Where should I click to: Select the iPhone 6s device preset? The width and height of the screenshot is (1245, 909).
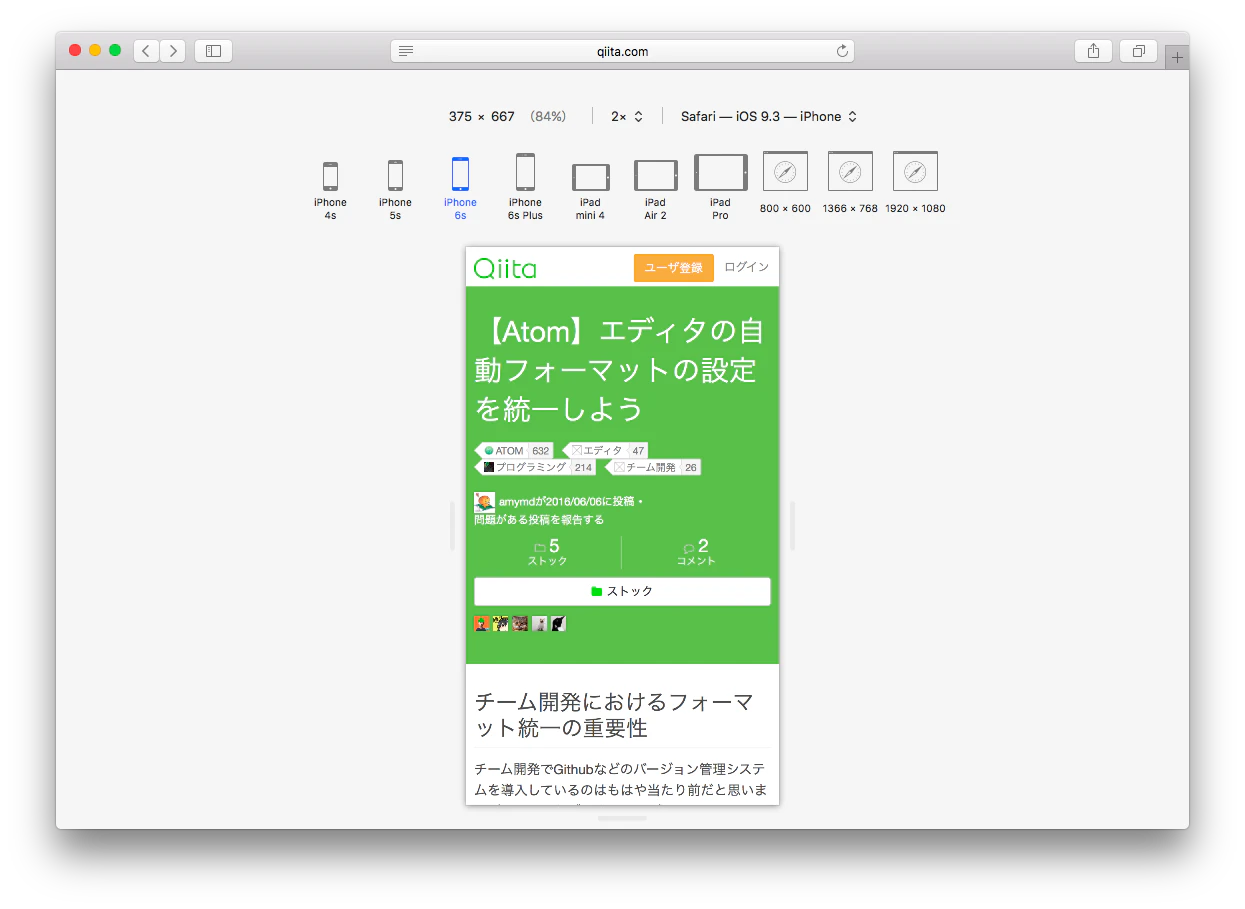(460, 188)
